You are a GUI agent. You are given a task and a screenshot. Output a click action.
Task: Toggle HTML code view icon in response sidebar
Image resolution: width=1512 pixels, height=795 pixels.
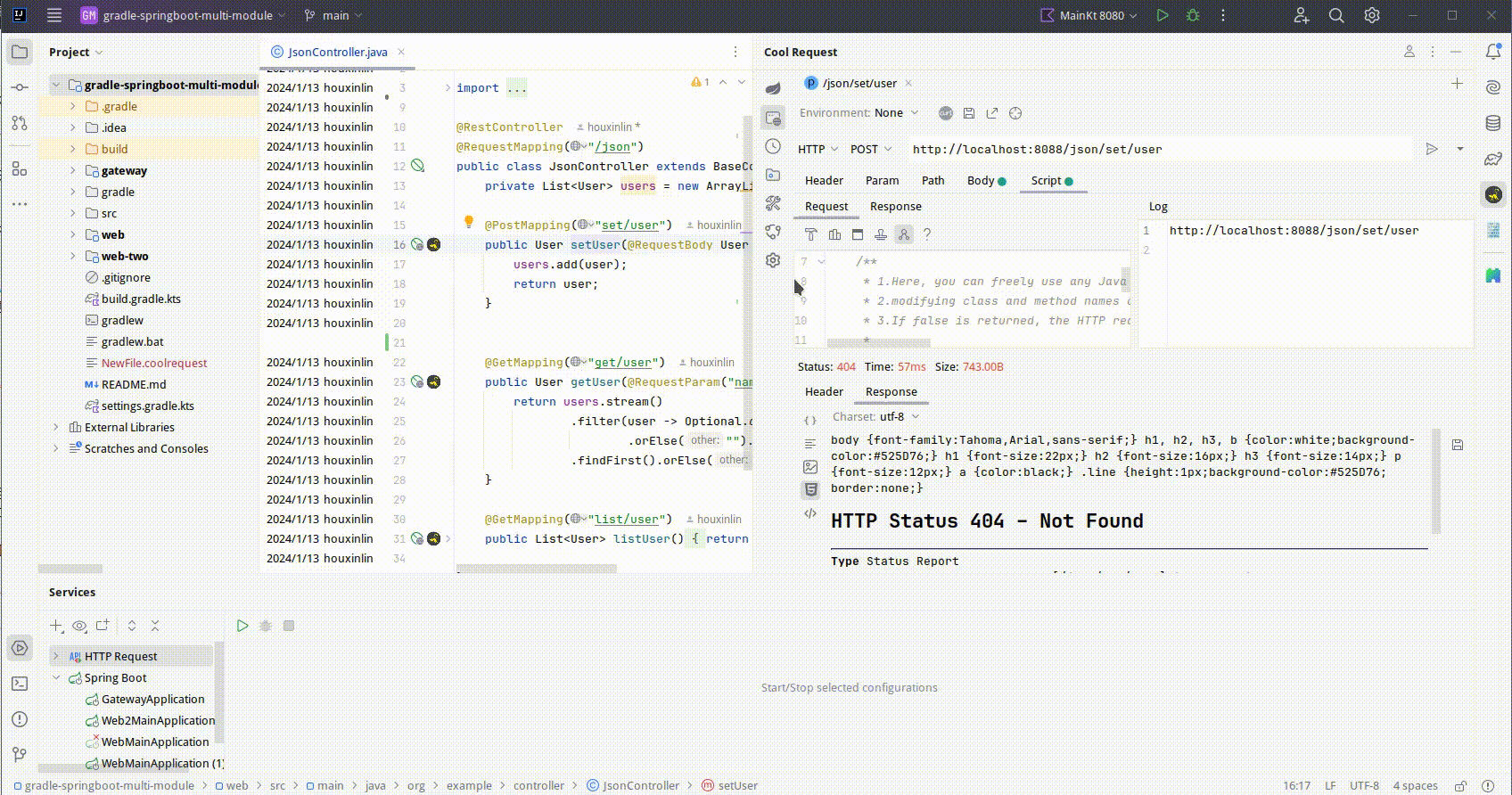(x=810, y=512)
